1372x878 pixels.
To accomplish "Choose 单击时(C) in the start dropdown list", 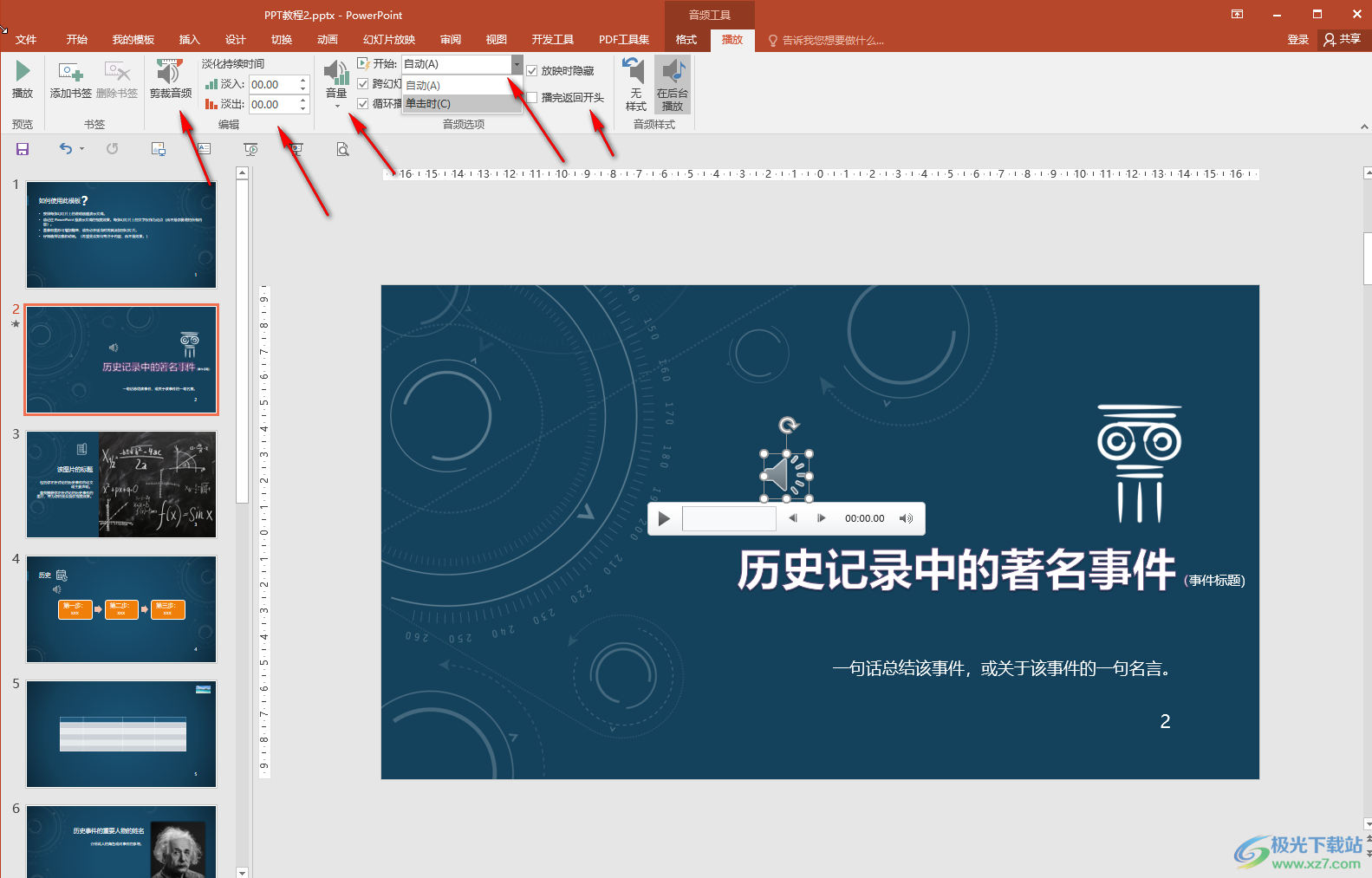I will [x=462, y=104].
